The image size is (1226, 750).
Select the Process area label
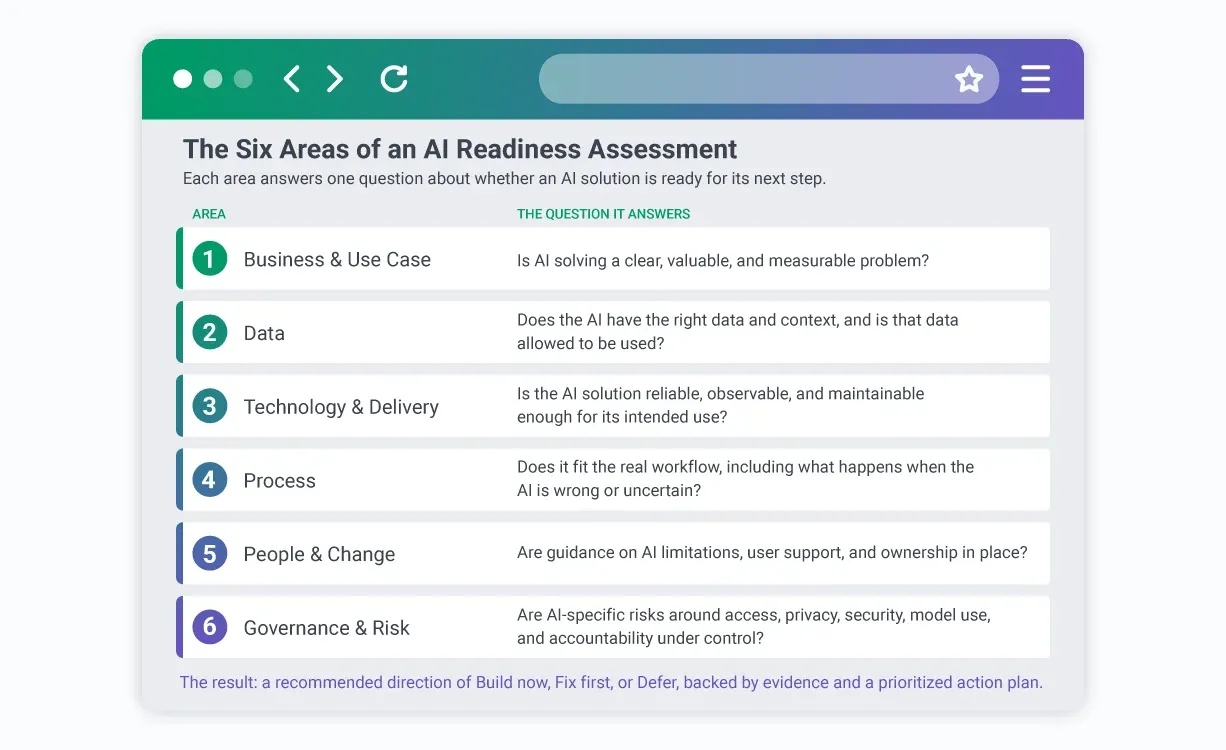tap(279, 480)
